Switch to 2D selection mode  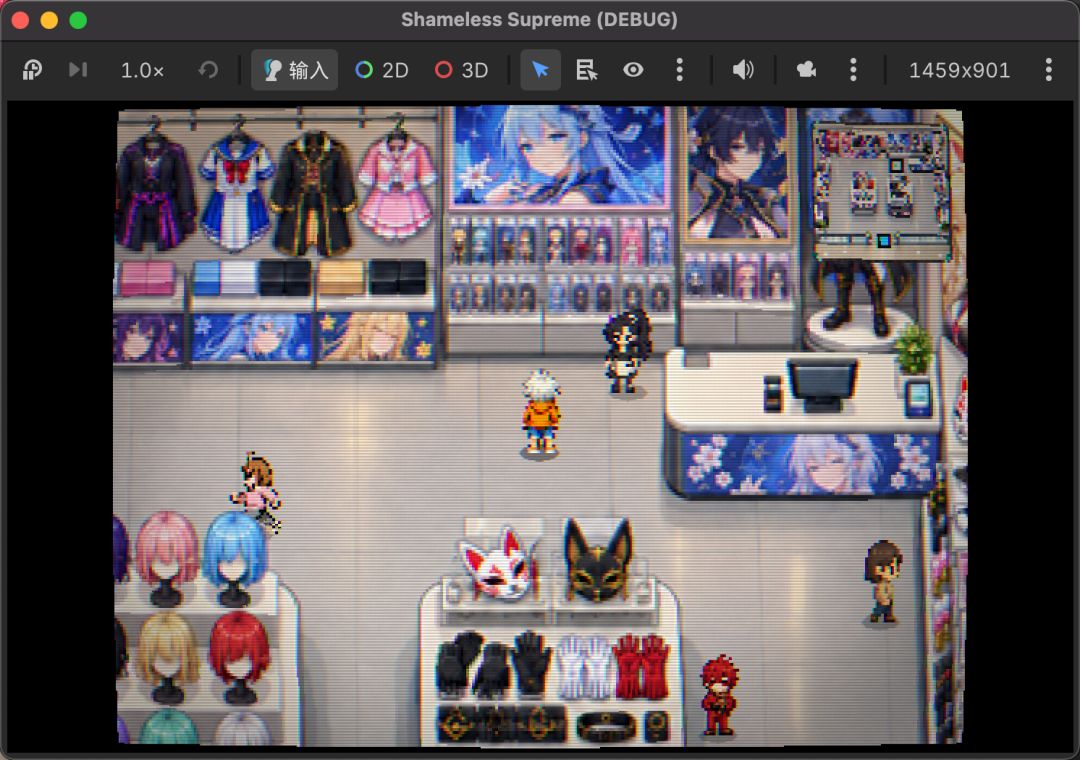[382, 70]
